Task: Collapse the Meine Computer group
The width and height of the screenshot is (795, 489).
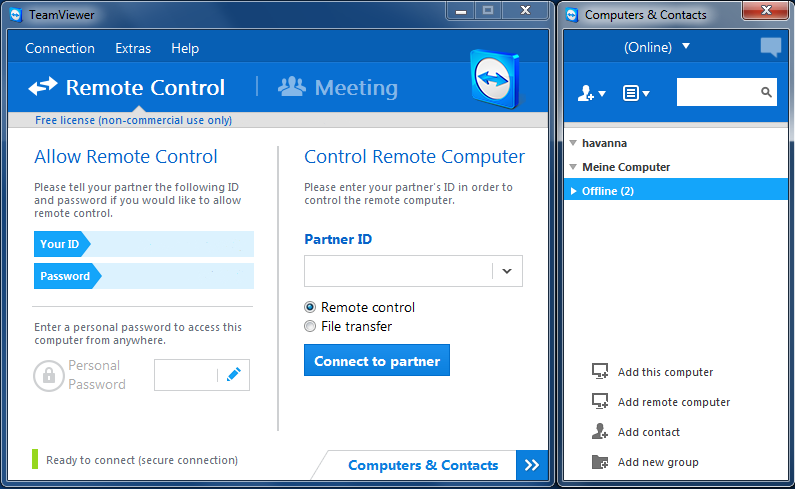Action: click(573, 167)
